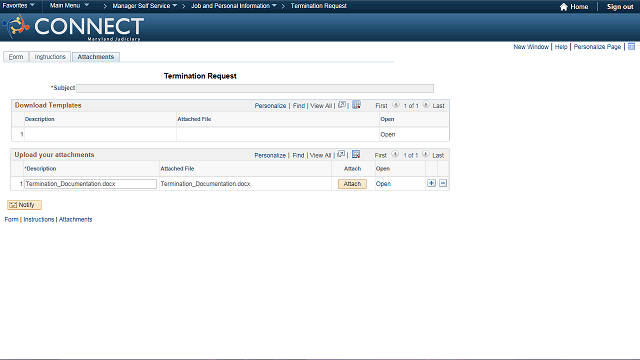Open the New Window link

531,47
